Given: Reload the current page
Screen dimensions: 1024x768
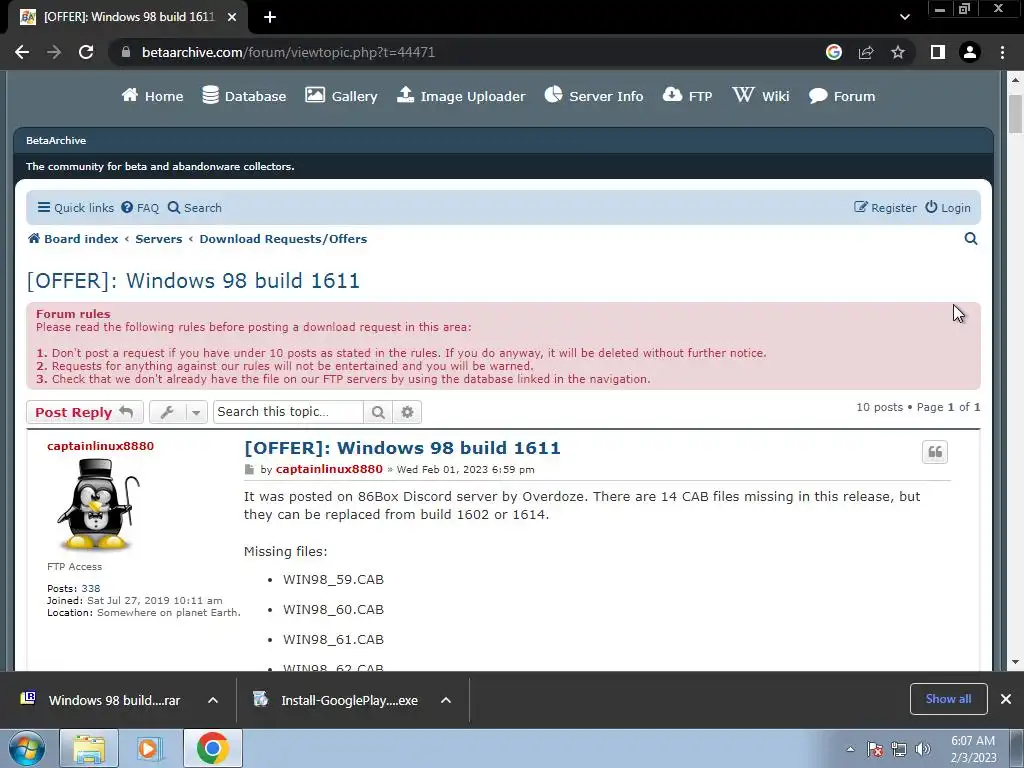Looking at the screenshot, I should (86, 52).
